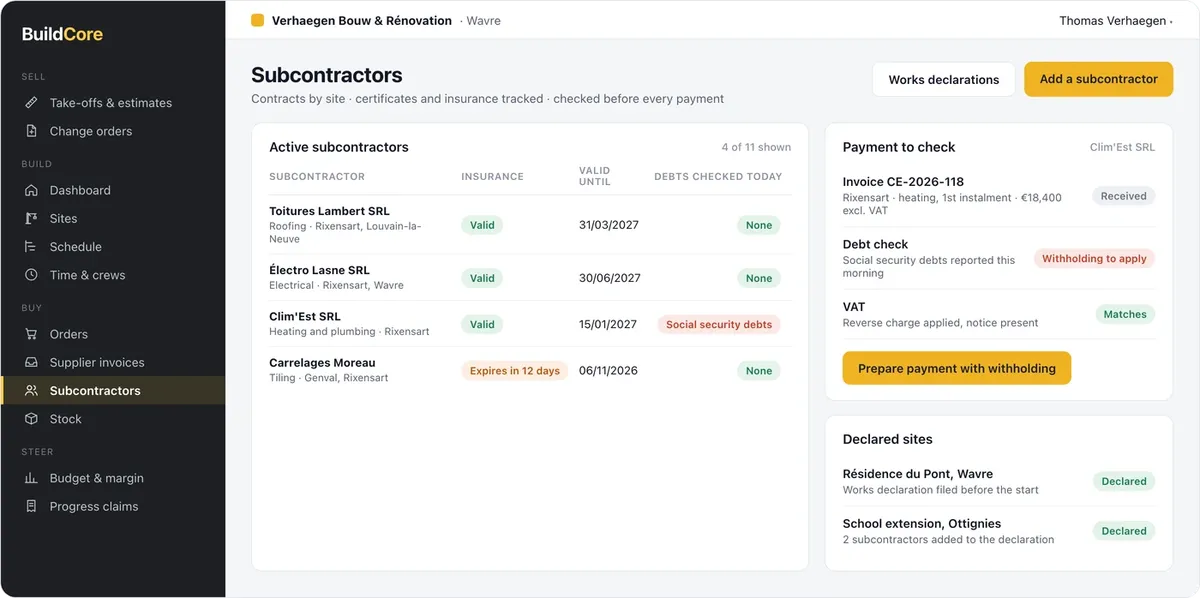Click Declared badge for Résidence du Pont

(x=1124, y=481)
